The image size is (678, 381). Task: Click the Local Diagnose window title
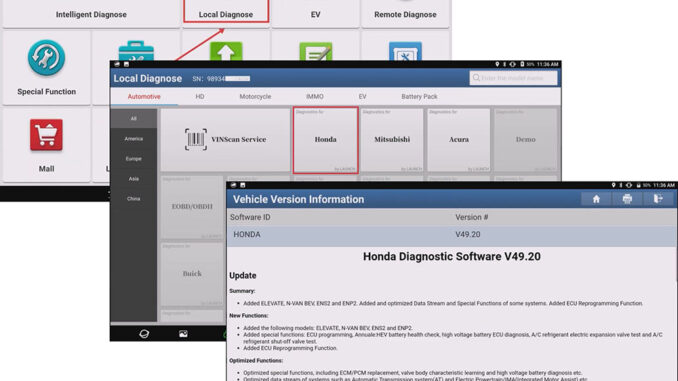click(147, 78)
